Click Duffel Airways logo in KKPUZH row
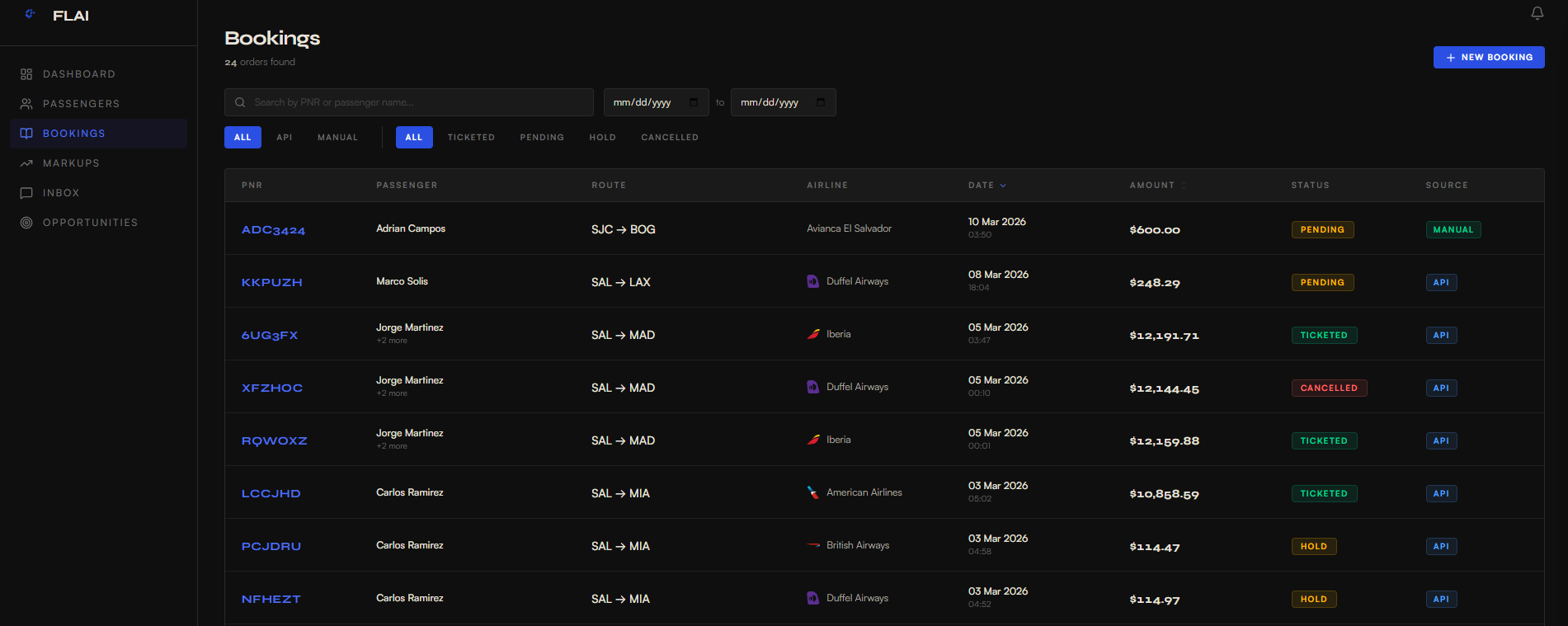The width and height of the screenshot is (1568, 626). pyautogui.click(x=812, y=281)
